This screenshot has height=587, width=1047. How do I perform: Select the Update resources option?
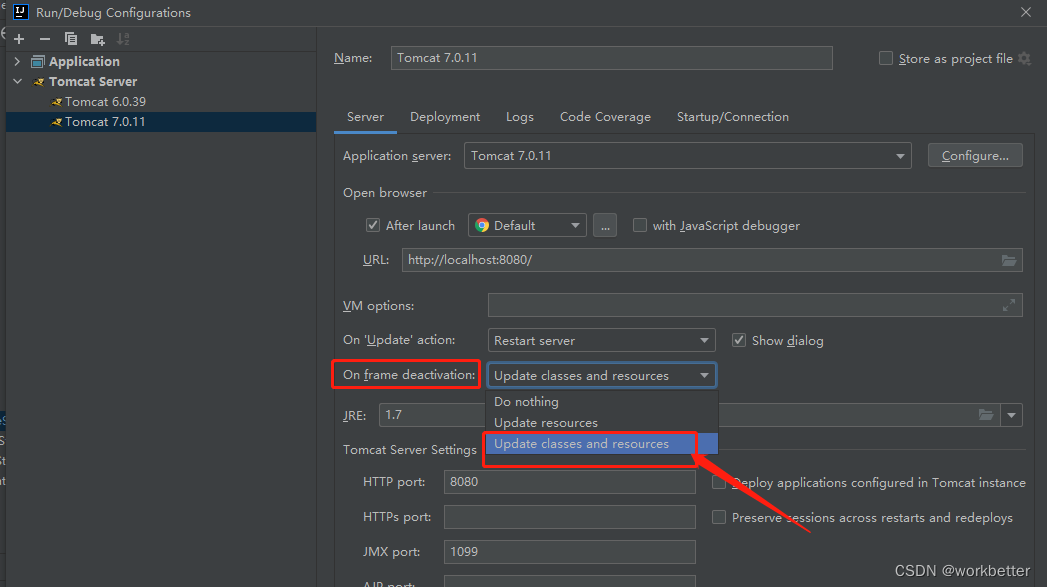point(602,423)
